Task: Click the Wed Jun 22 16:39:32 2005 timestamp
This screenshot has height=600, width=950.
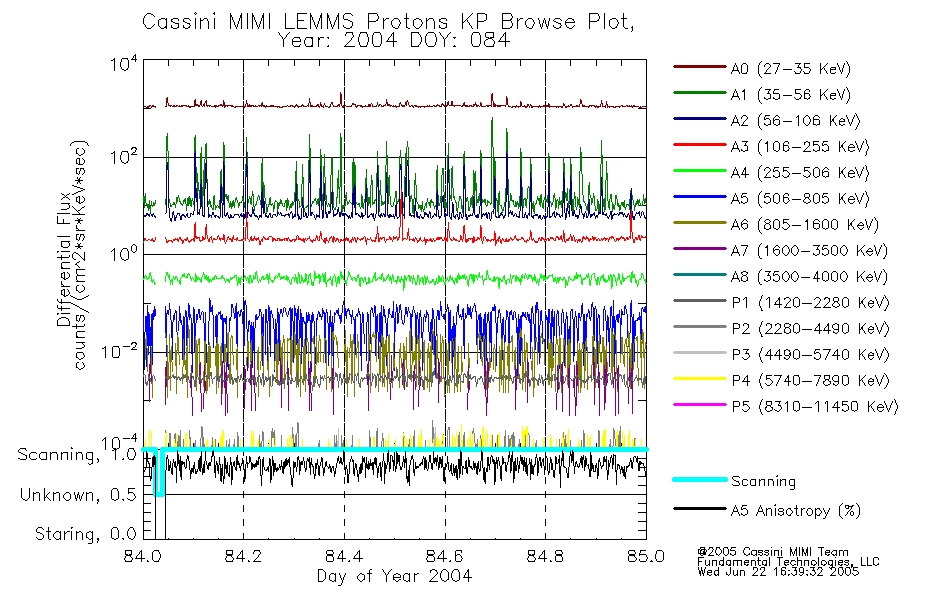Action: 779,572
